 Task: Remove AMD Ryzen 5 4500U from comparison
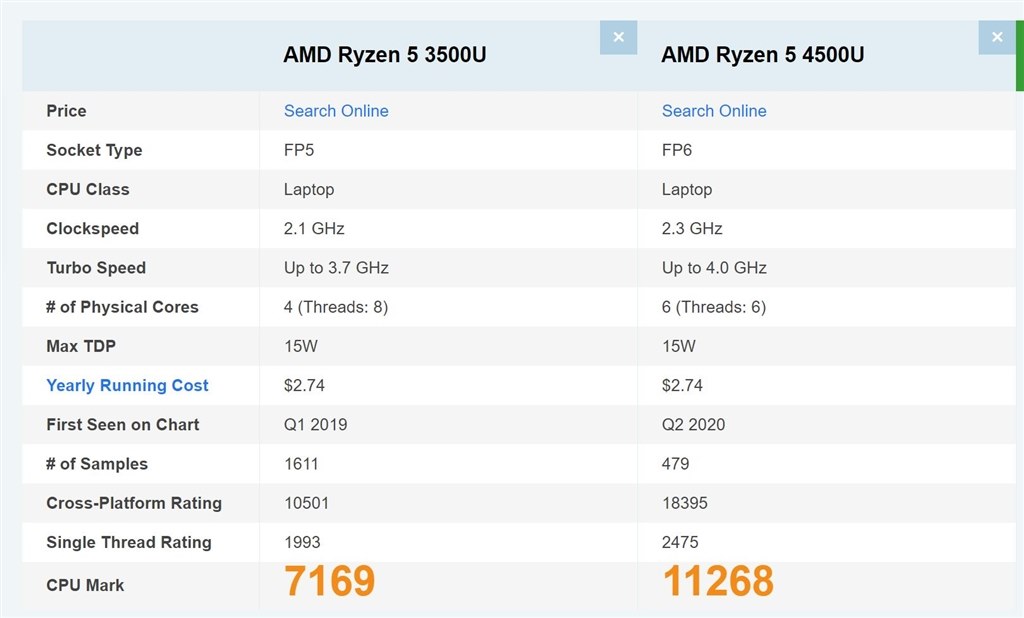[x=996, y=37]
